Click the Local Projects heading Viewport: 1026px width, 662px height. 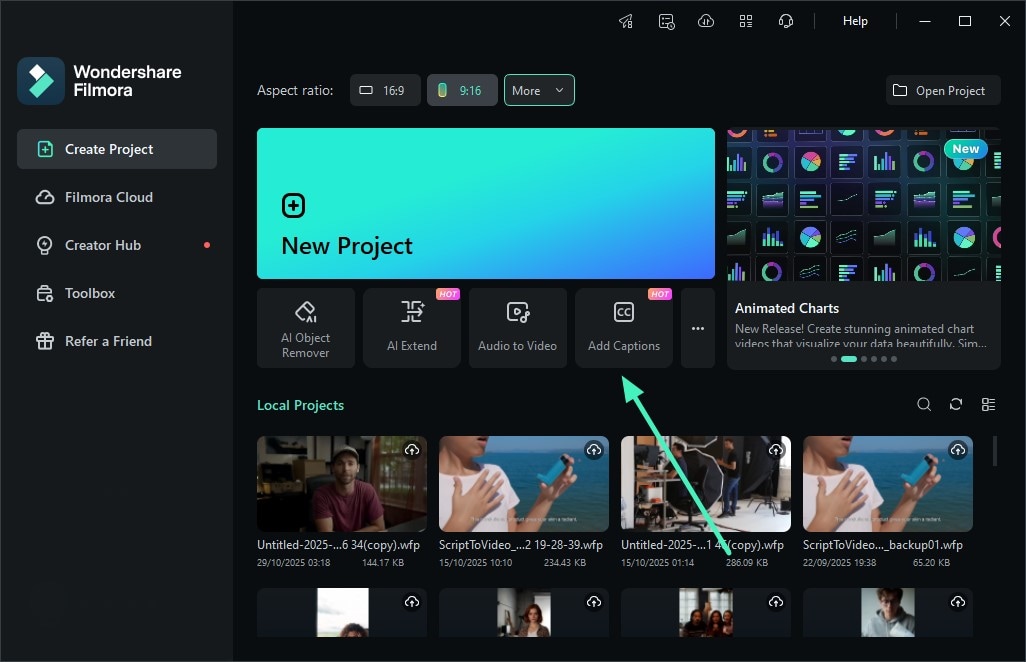pos(300,405)
